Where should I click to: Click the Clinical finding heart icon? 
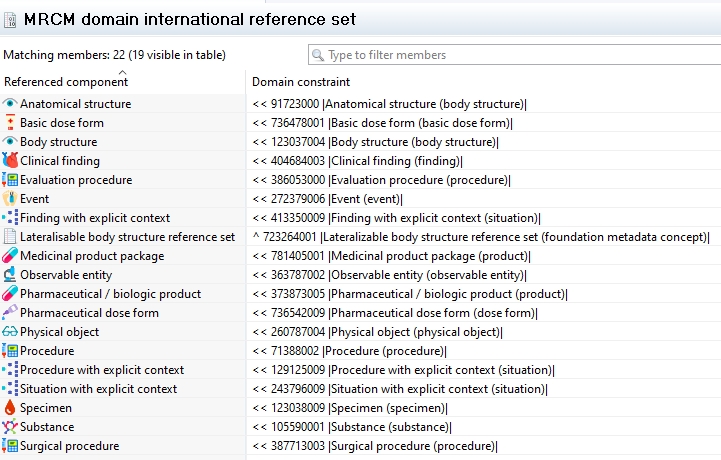coord(10,161)
